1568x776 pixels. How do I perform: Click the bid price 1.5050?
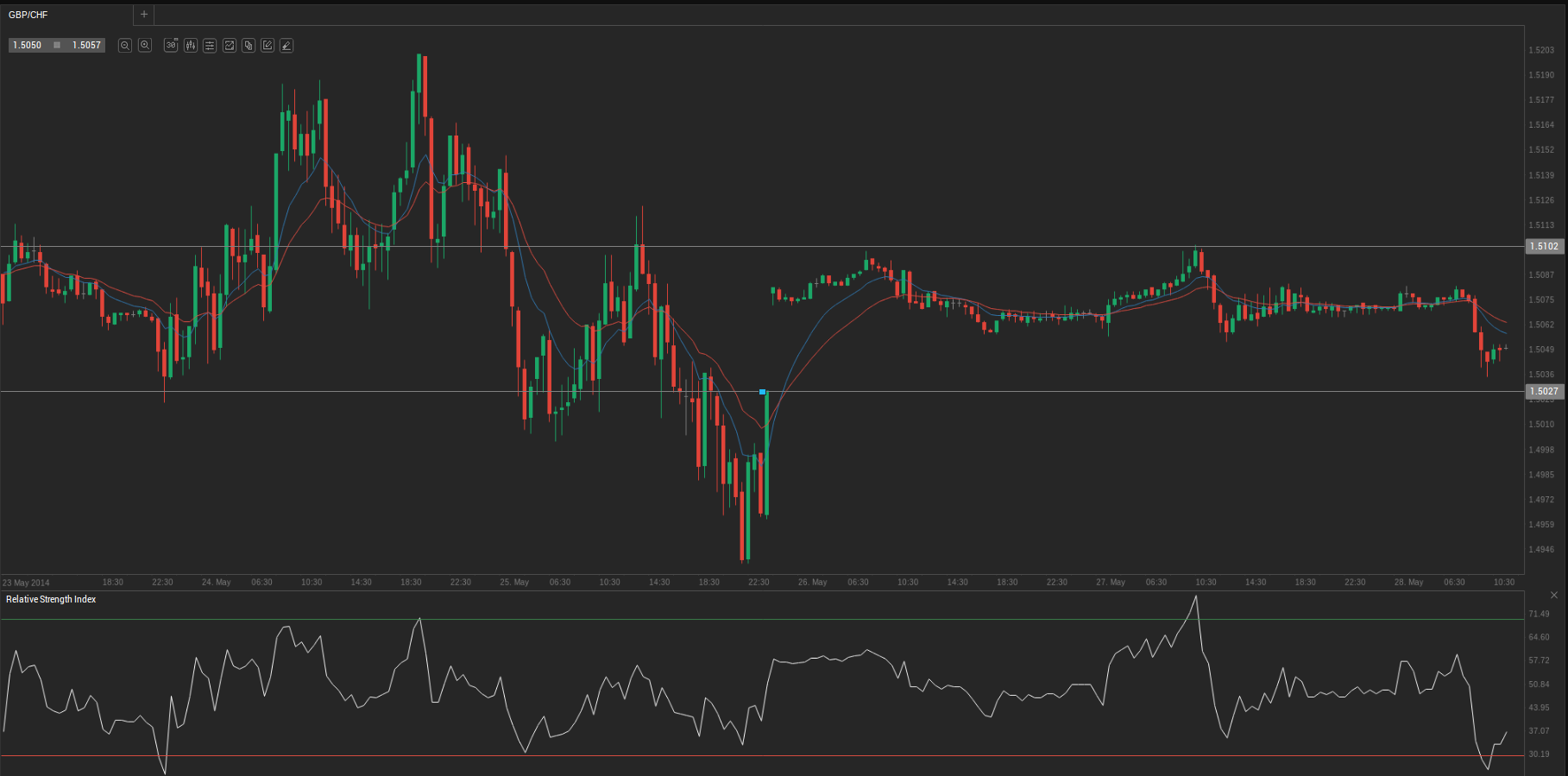(x=27, y=45)
